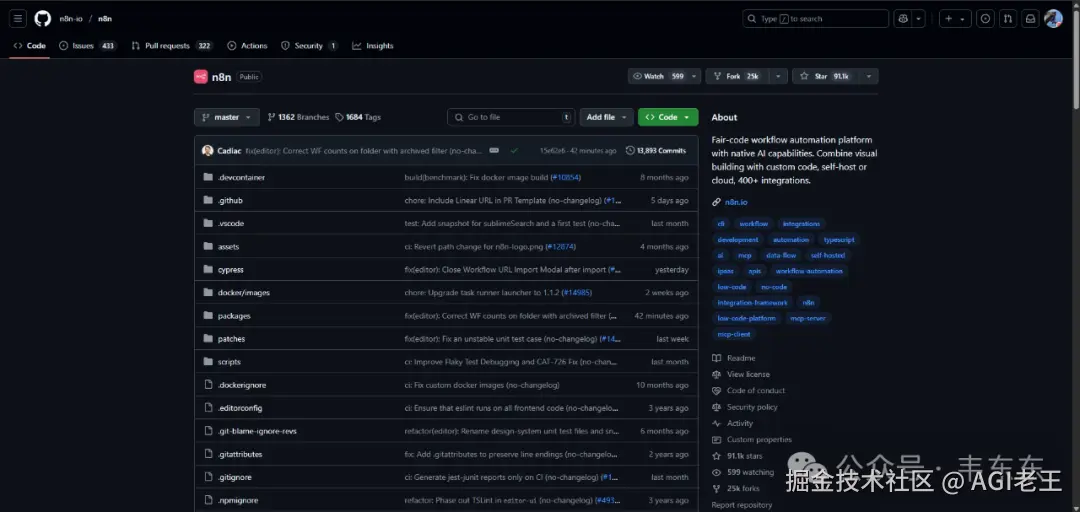Visit the n8n.io website link
1080x512 pixels.
[x=736, y=202]
